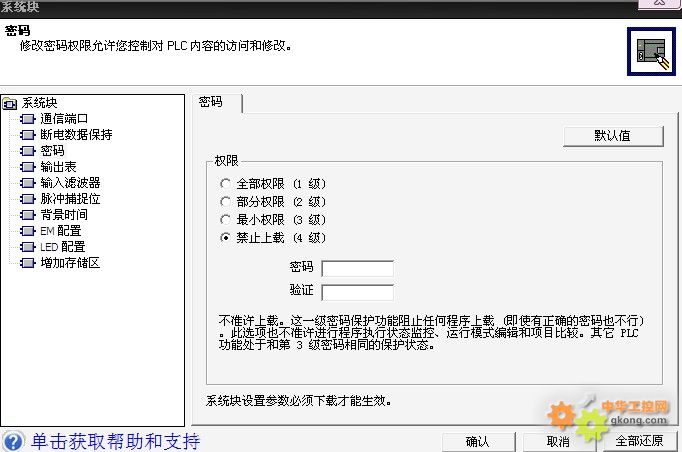Open the 密码 tab
The image size is (682, 452).
(211, 102)
